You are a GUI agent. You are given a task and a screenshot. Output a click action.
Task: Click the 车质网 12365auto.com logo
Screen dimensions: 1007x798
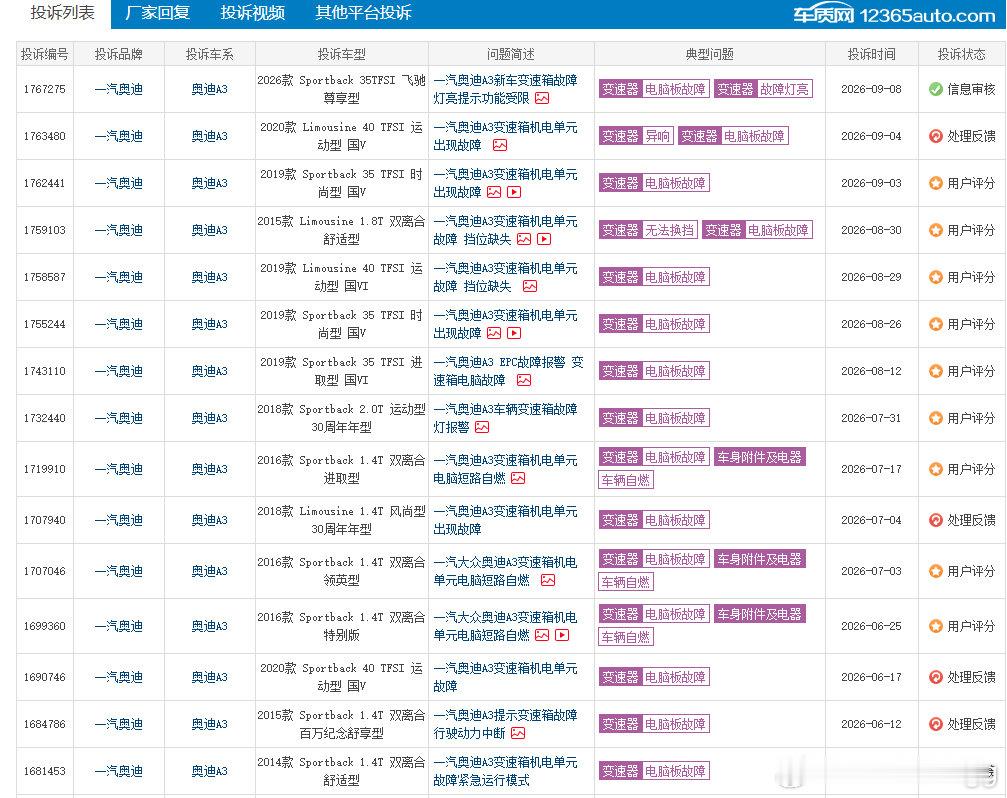[894, 15]
